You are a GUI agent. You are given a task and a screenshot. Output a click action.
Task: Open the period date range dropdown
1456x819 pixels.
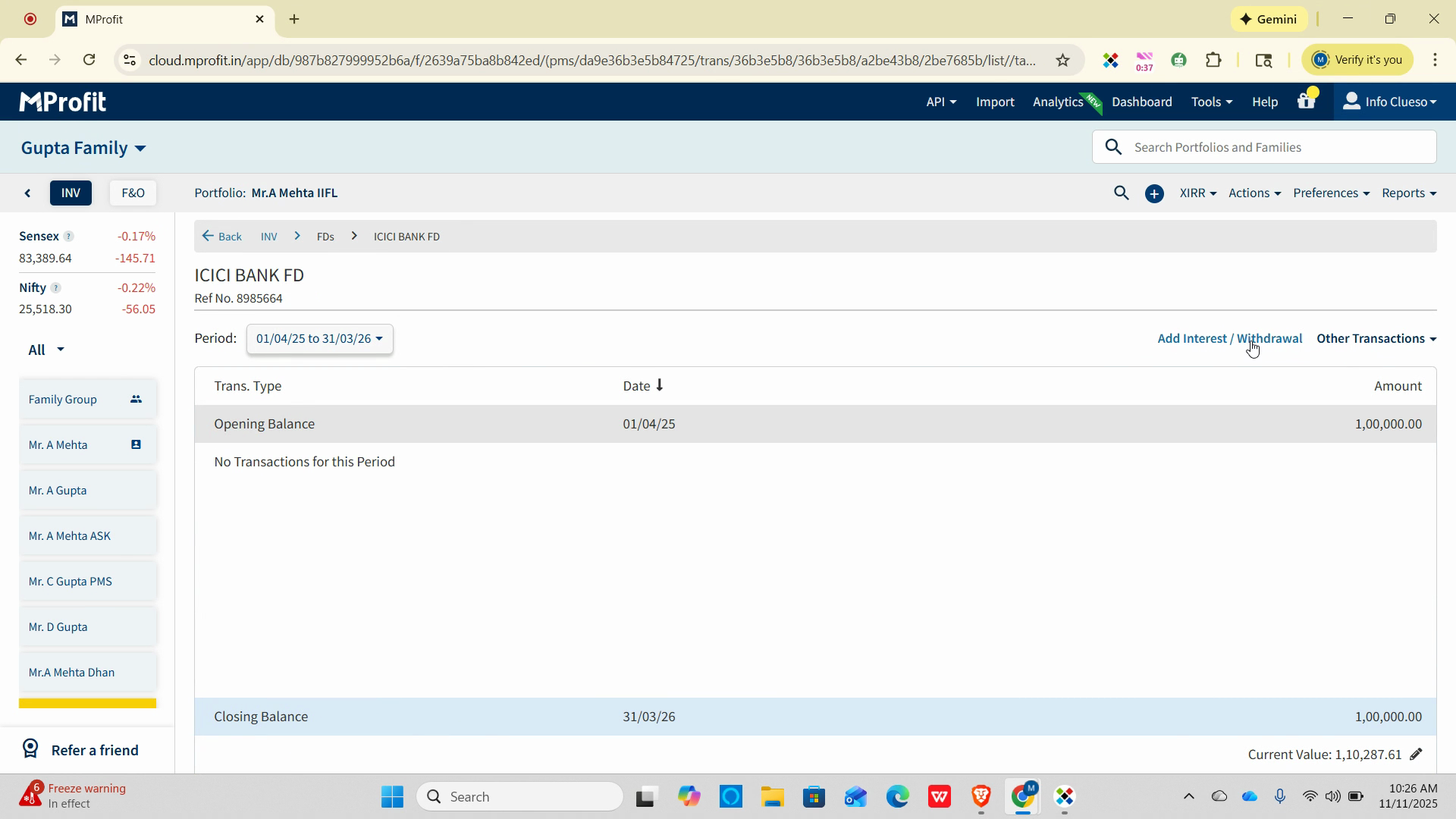pos(319,339)
